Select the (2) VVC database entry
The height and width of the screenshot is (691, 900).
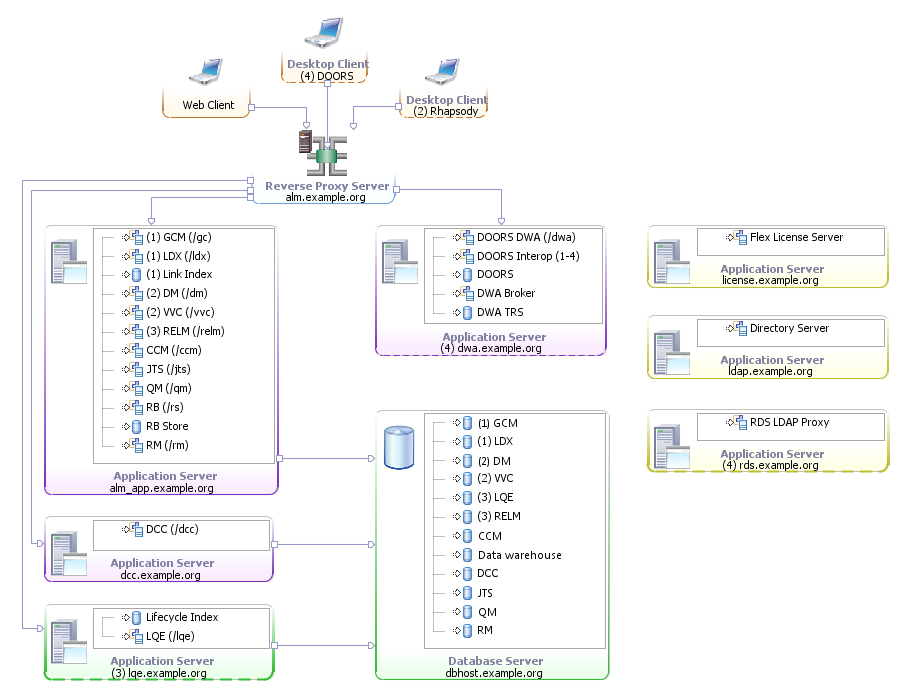483,478
